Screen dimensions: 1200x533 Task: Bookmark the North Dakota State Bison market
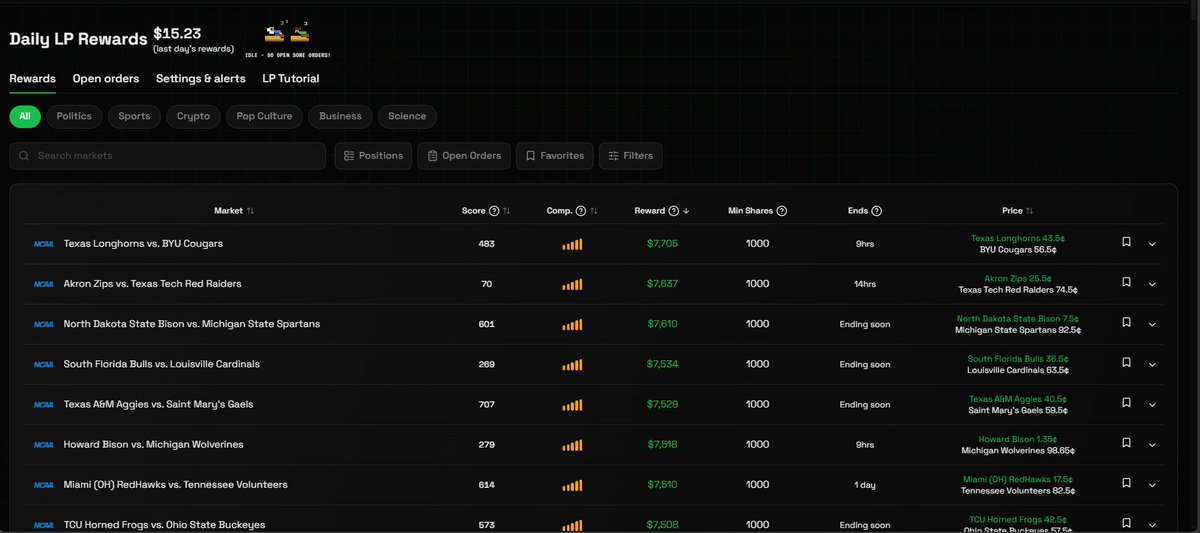1126,323
